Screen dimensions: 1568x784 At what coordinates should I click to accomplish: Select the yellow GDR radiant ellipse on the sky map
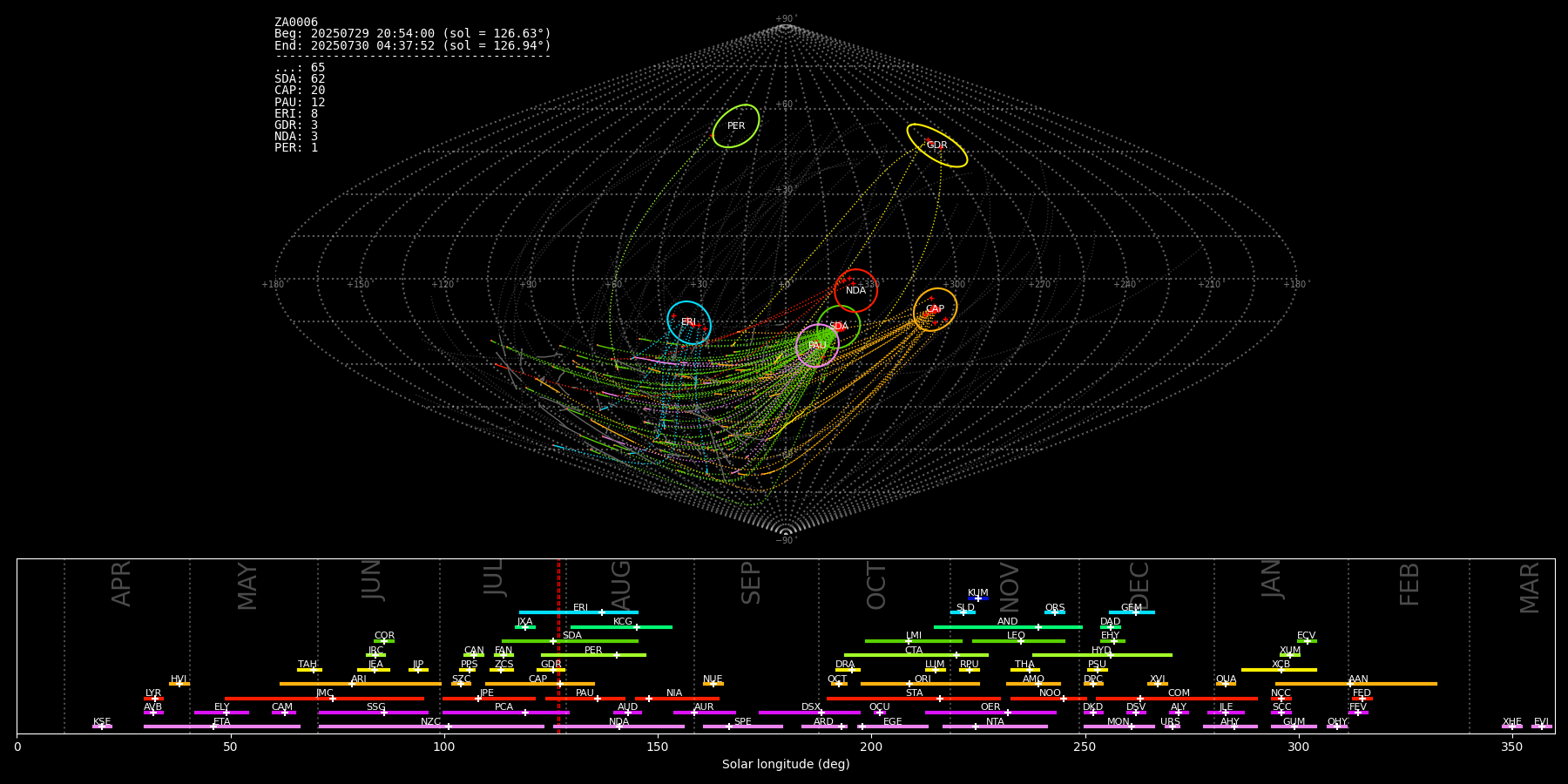click(936, 145)
